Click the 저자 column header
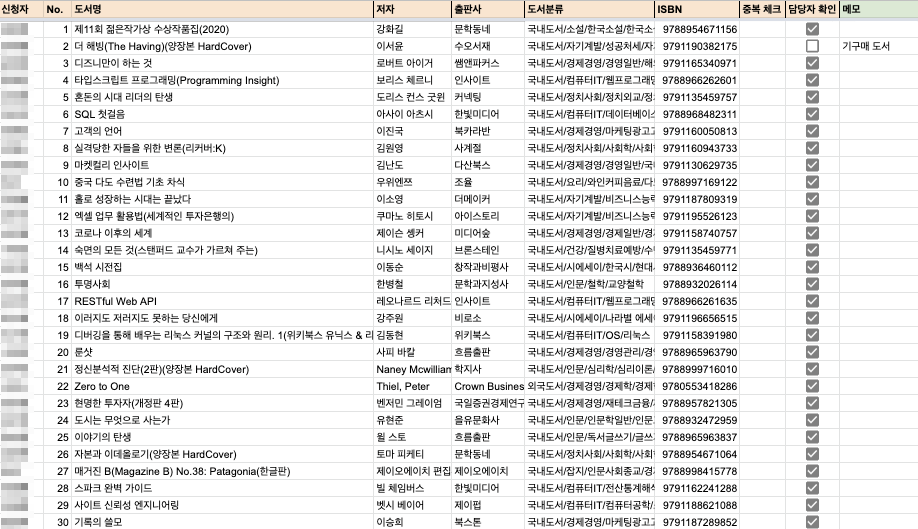This screenshot has width=918, height=529. coord(412,9)
